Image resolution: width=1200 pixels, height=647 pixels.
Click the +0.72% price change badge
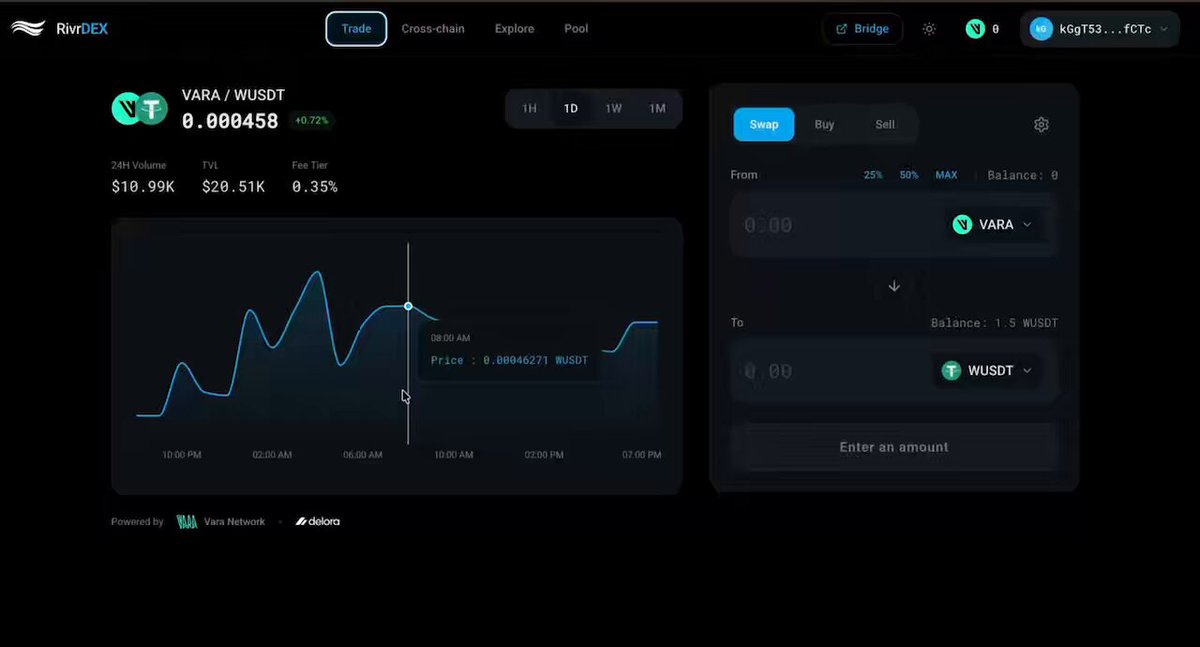[x=311, y=121]
